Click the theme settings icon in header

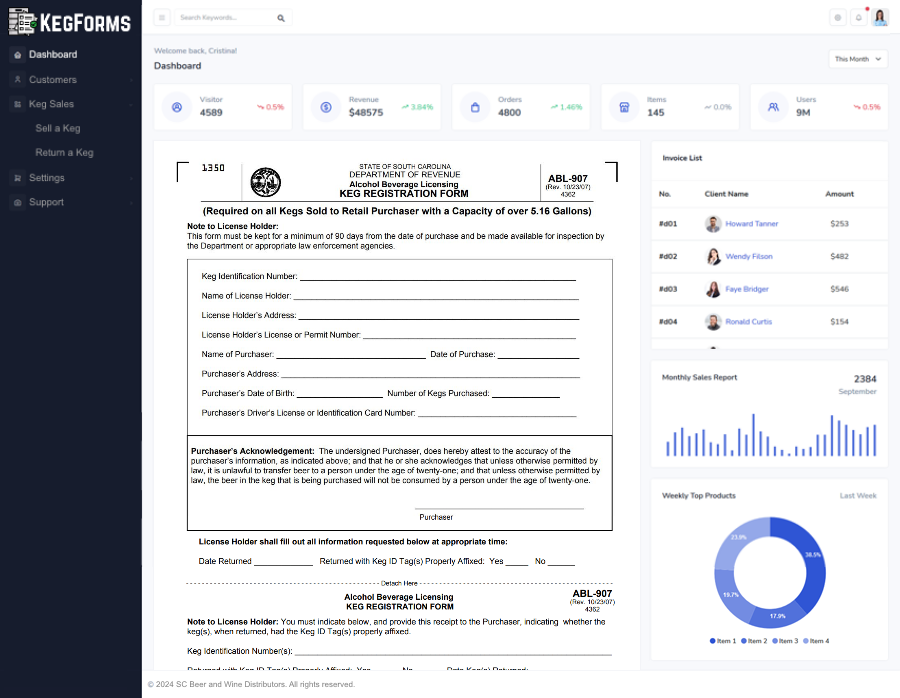[x=838, y=18]
